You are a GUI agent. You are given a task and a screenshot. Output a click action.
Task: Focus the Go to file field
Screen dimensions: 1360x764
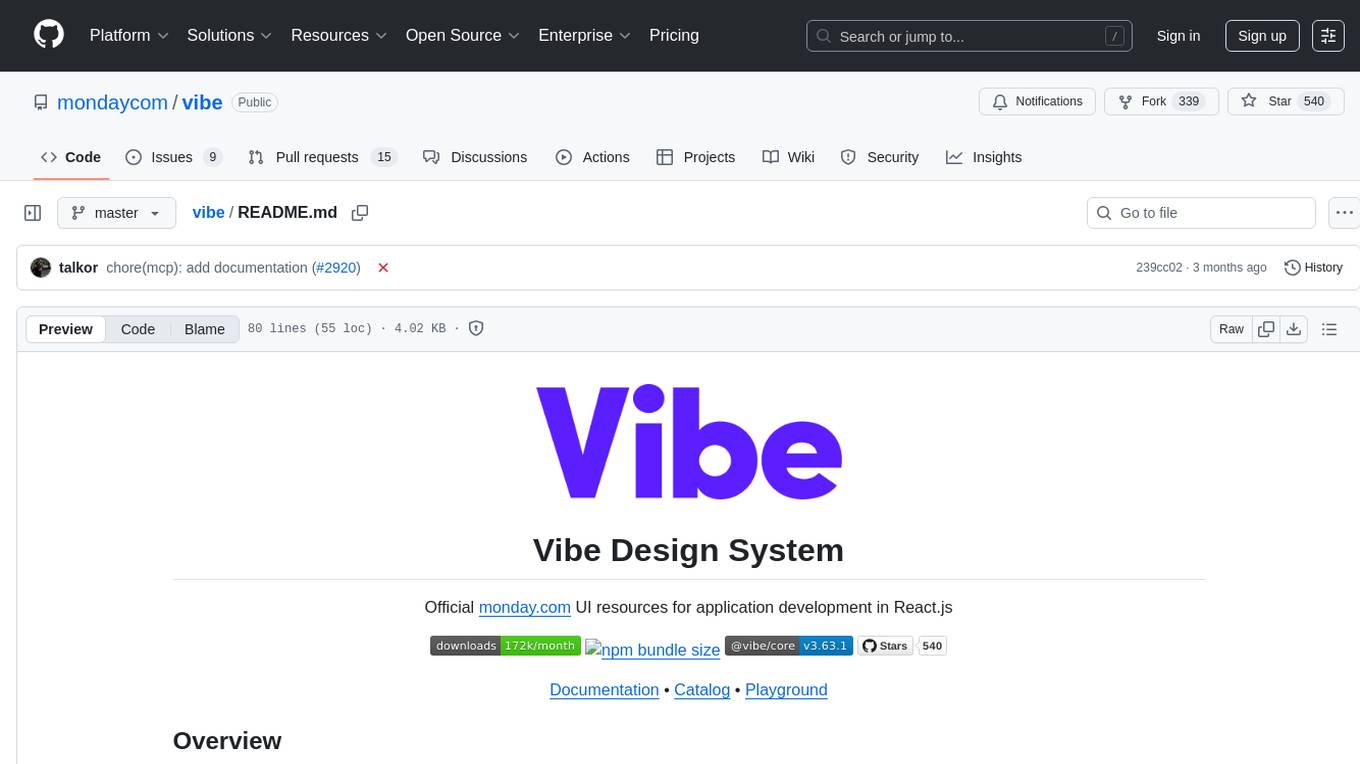point(1201,213)
